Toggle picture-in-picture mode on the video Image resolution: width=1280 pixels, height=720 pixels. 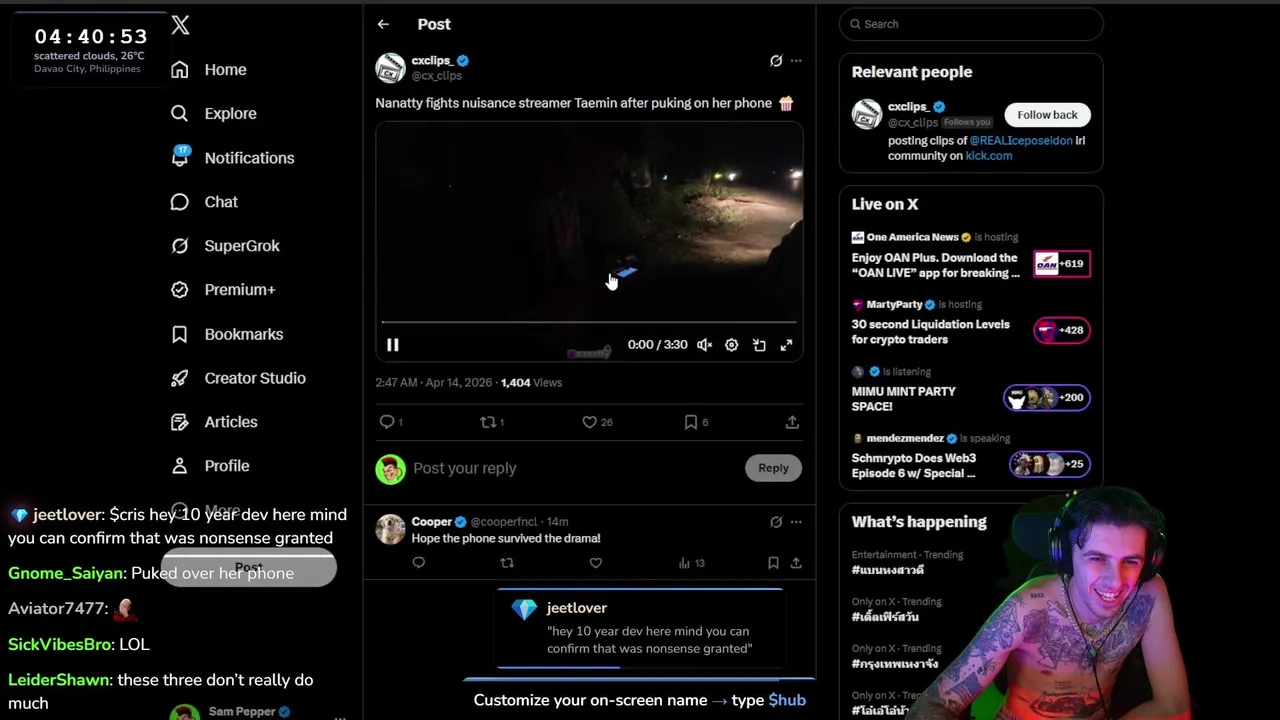pyautogui.click(x=759, y=345)
